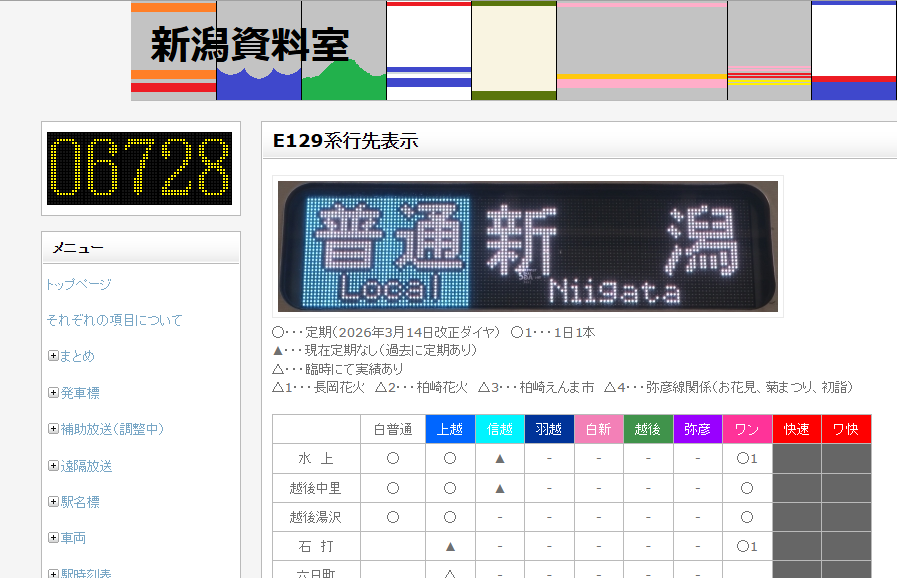Click the magenta ワン column header
The height and width of the screenshot is (578, 897).
coord(747,429)
